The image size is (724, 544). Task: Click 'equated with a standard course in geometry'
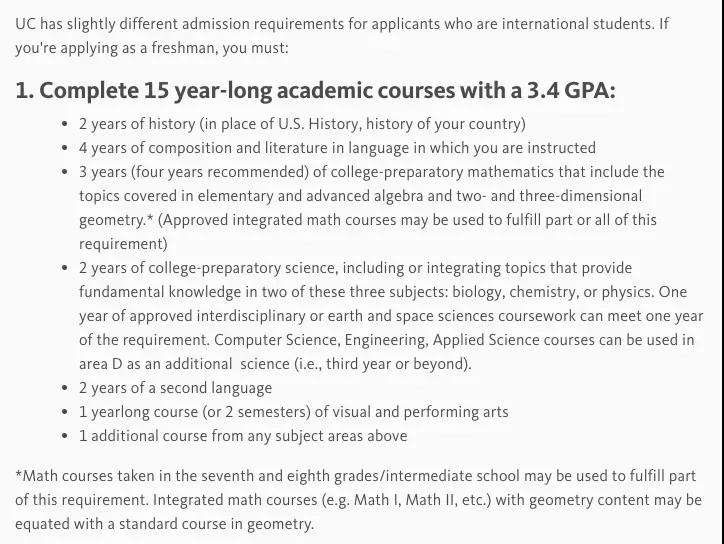click(164, 524)
